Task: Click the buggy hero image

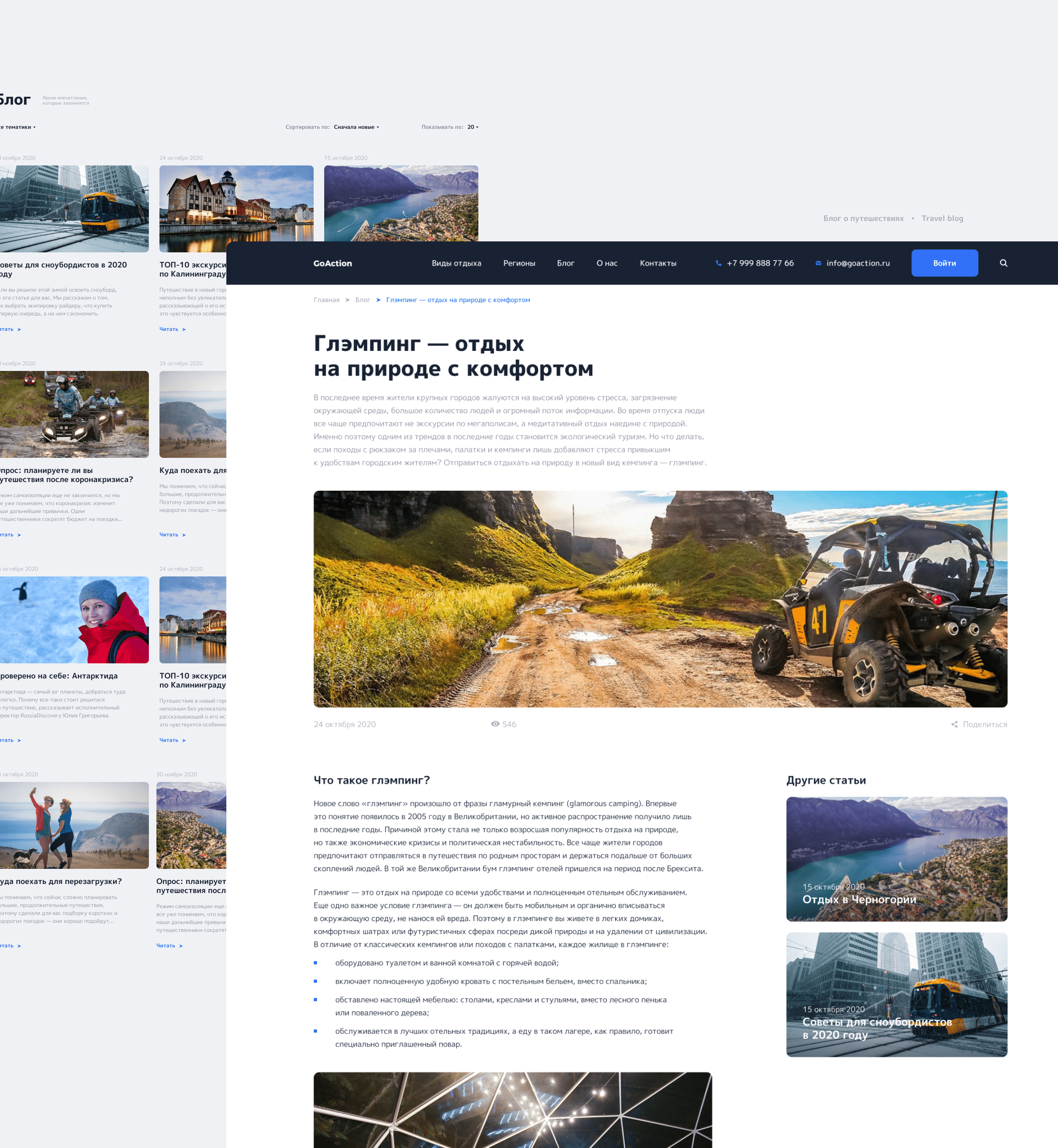Action: [659, 599]
